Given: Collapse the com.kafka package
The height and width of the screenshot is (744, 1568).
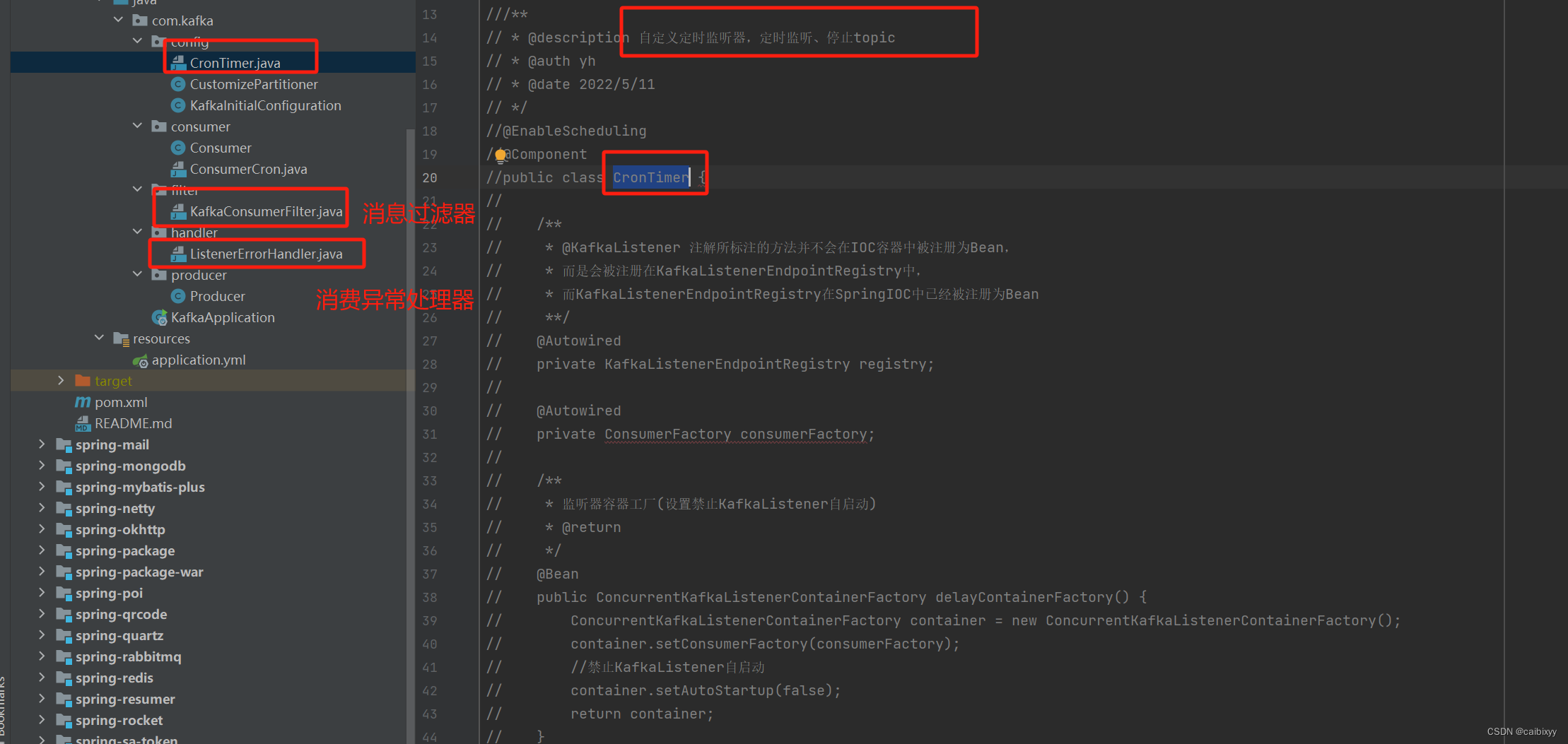Looking at the screenshot, I should click(118, 20).
